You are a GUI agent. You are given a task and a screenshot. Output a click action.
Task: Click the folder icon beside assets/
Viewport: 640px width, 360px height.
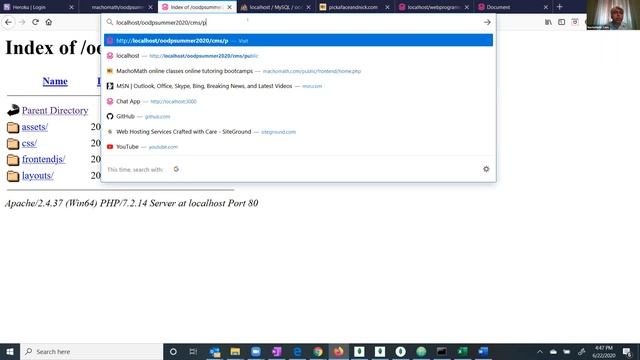tap(13, 127)
